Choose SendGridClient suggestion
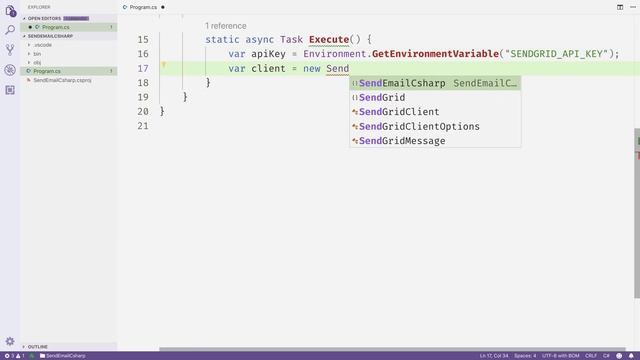 point(435,112)
